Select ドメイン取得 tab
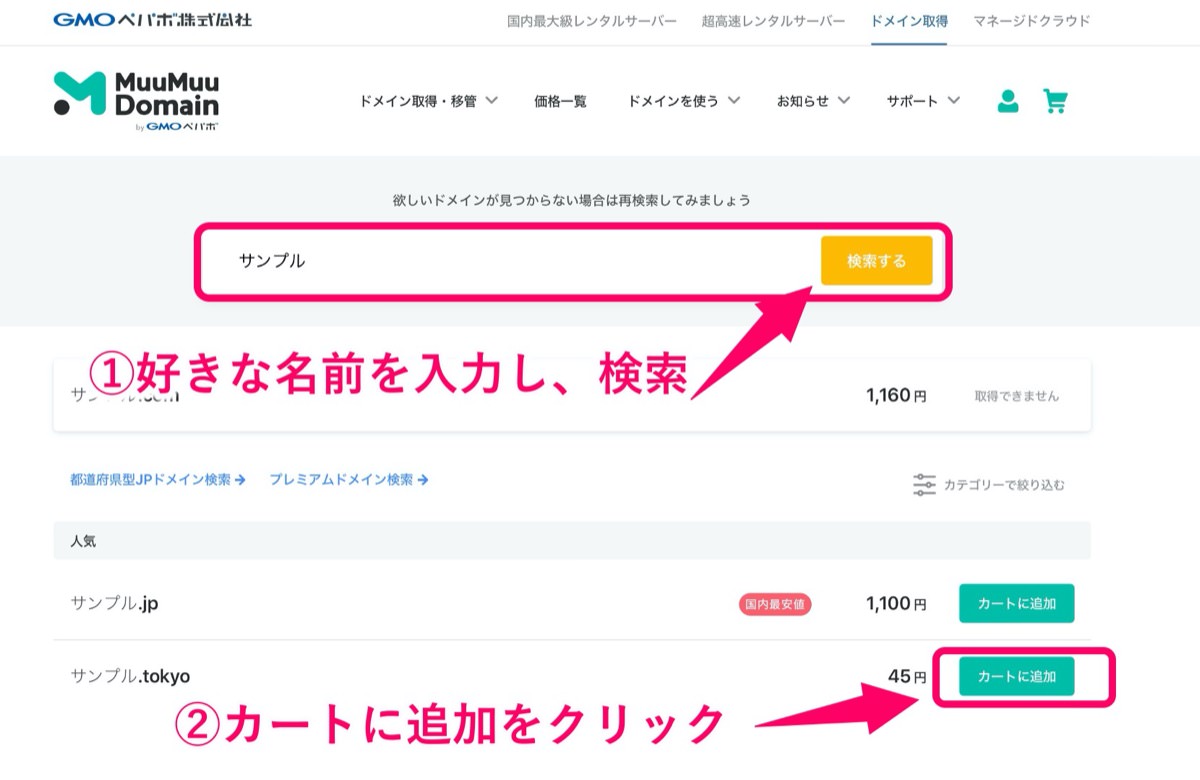This screenshot has height=780, width=1200. tap(909, 21)
